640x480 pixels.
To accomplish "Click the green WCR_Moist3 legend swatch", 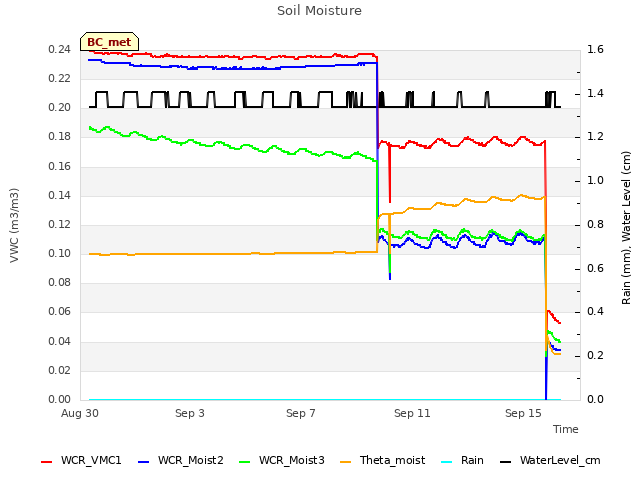I will coord(244,462).
